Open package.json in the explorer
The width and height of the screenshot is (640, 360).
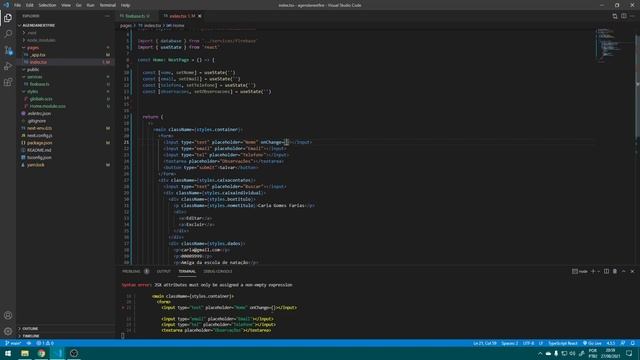click(39, 143)
